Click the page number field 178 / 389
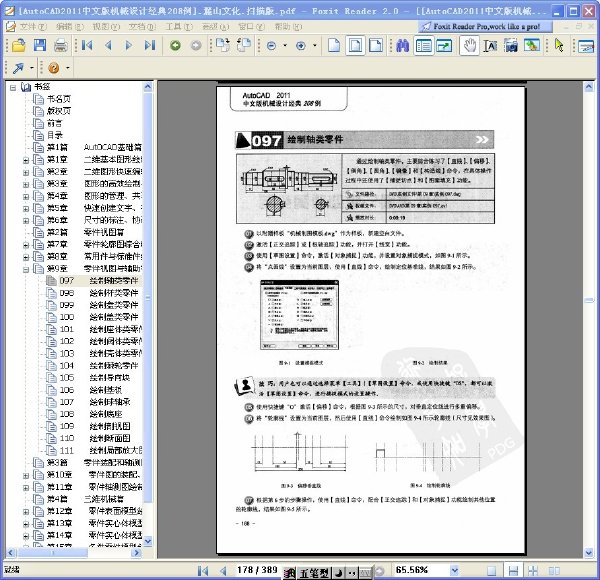 [x=257, y=570]
